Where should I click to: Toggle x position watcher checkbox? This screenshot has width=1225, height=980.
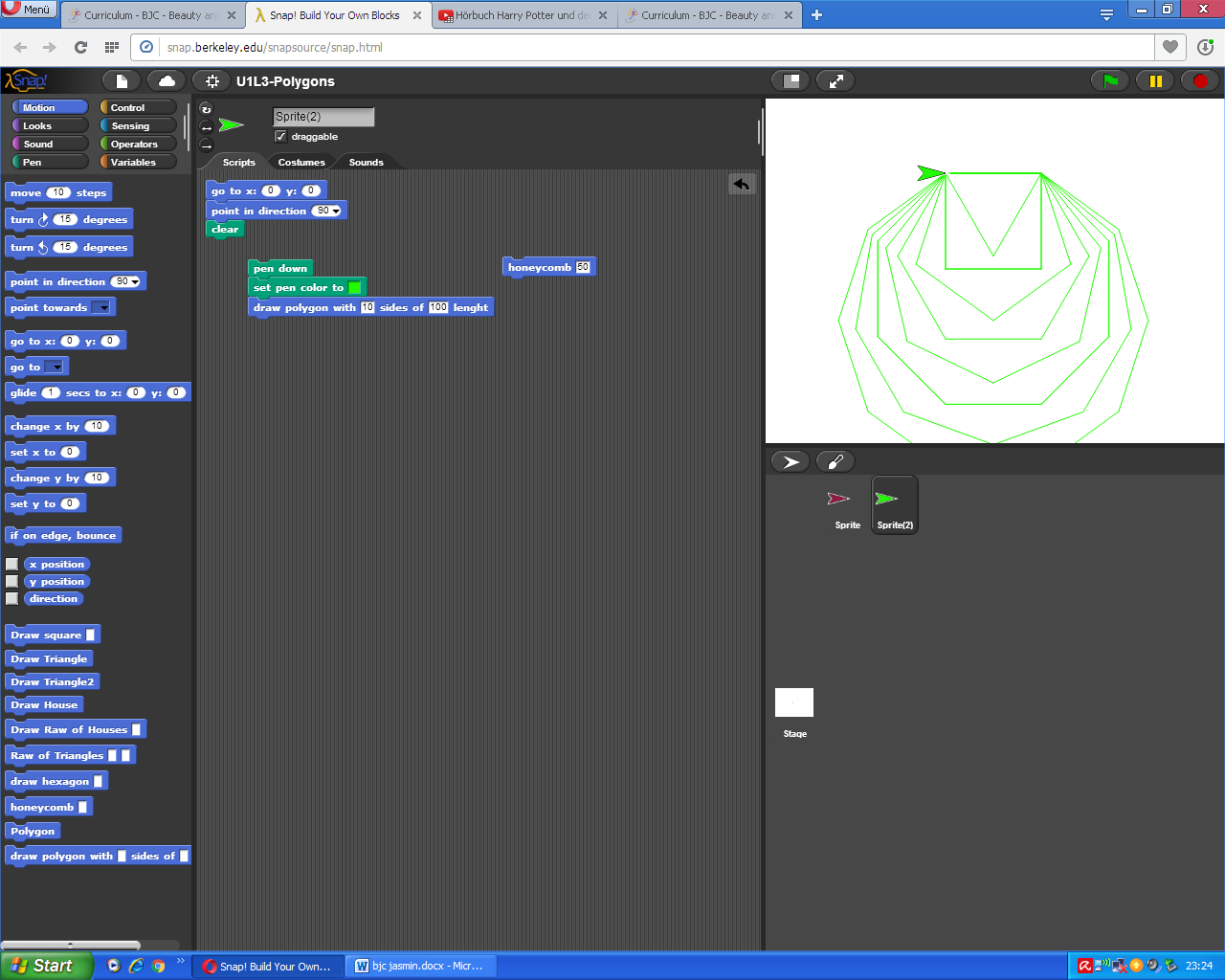click(x=12, y=565)
